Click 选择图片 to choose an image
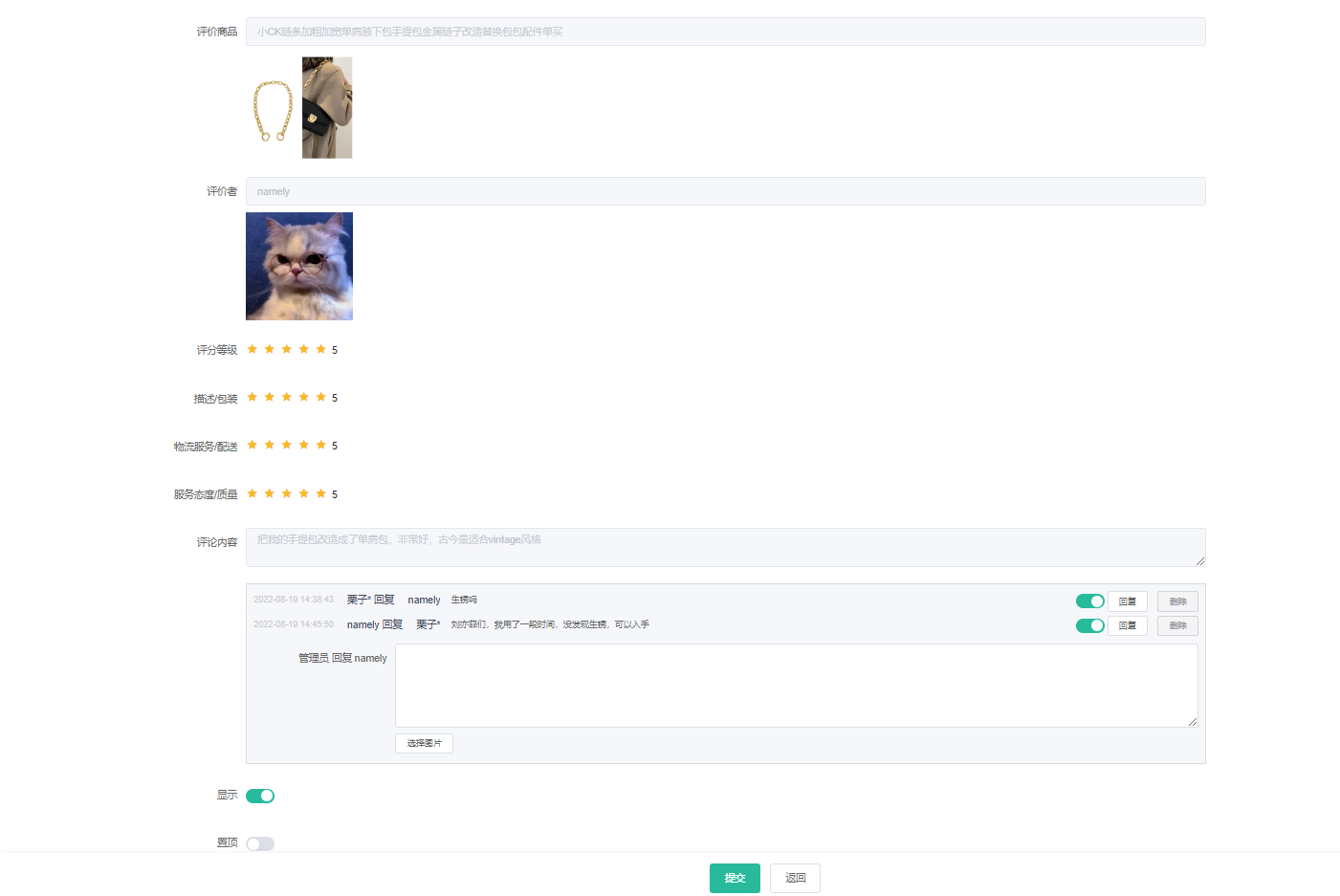This screenshot has height=896, width=1340. click(424, 743)
